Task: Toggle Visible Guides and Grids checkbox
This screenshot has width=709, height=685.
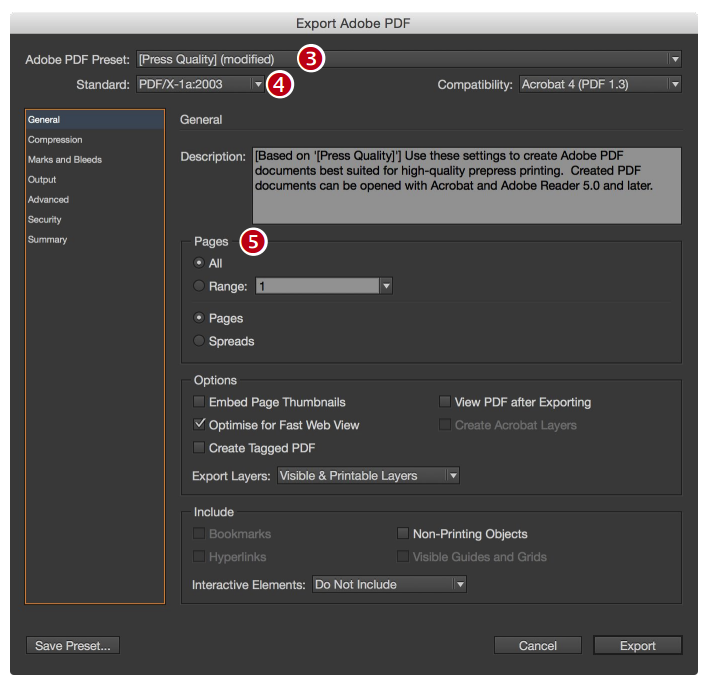Action: click(x=402, y=556)
